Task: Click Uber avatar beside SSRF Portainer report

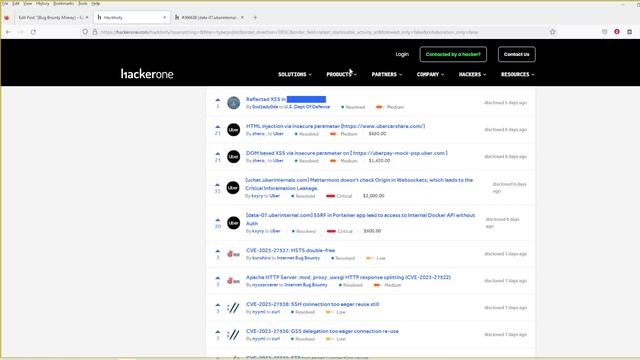Action: 233,223
